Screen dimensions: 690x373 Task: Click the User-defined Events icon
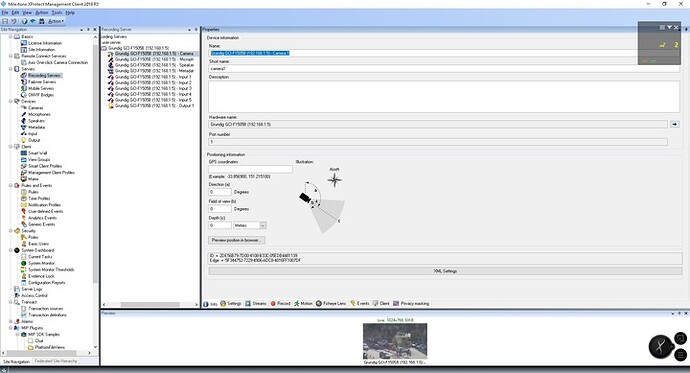(x=24, y=211)
